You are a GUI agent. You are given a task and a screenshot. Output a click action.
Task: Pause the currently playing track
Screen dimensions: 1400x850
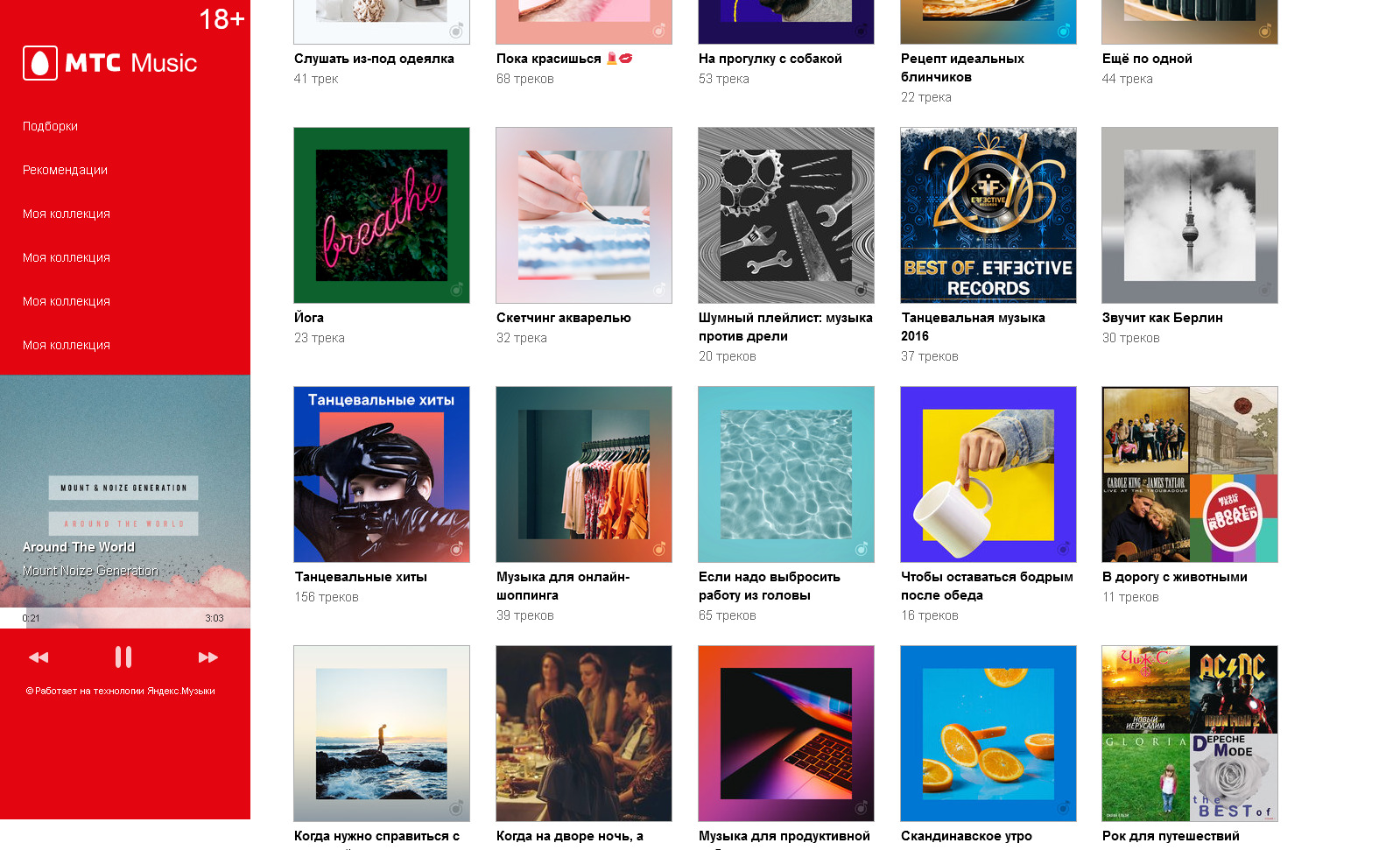(x=123, y=657)
